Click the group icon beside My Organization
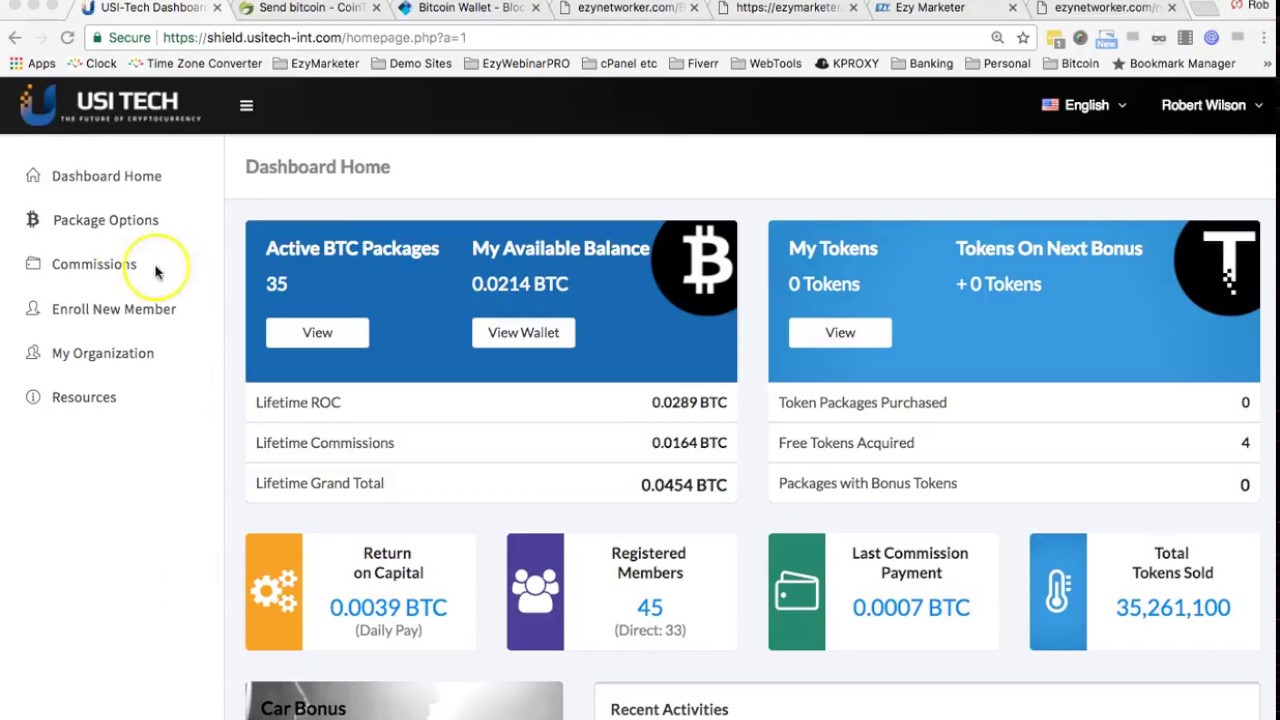The image size is (1280, 720). coord(33,352)
